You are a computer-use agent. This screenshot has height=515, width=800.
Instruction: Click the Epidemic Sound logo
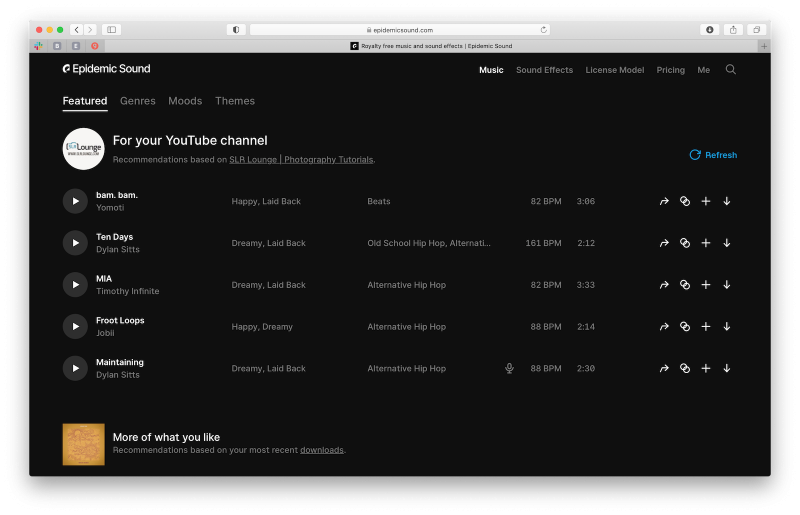(x=106, y=69)
